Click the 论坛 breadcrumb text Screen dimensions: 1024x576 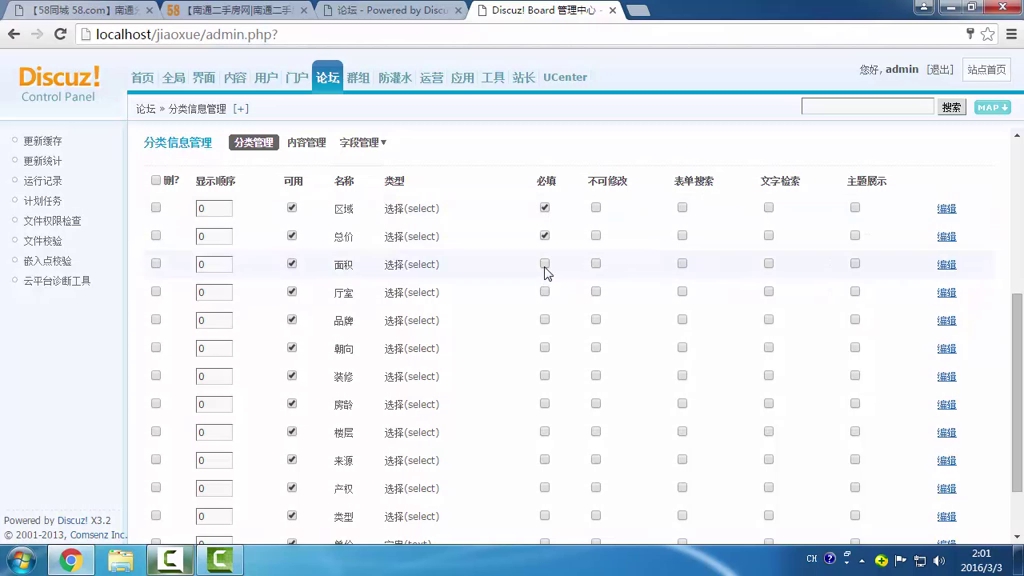[x=146, y=108]
